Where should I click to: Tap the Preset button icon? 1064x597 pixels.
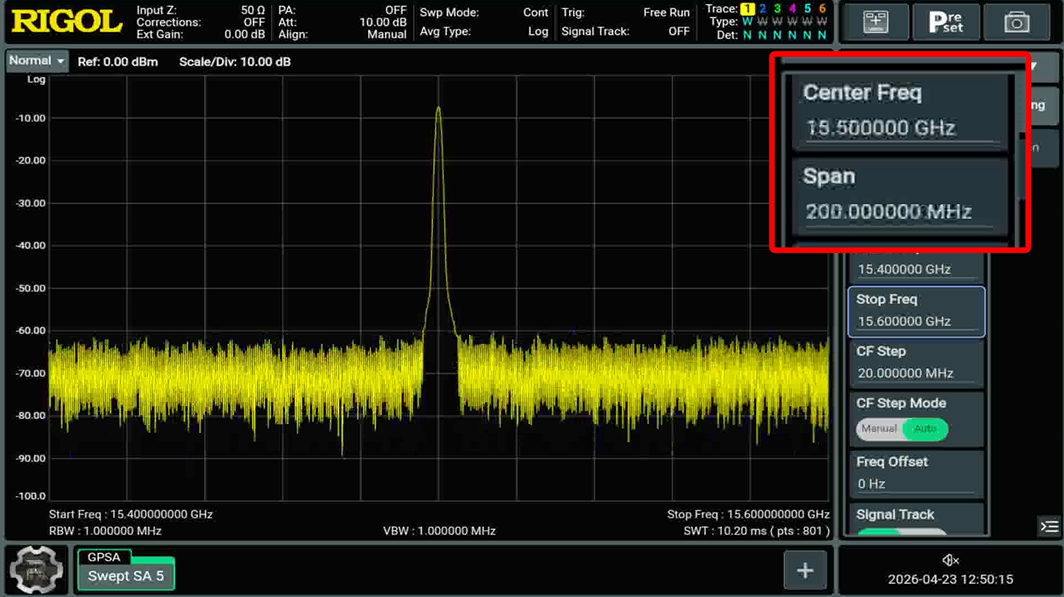[x=946, y=22]
